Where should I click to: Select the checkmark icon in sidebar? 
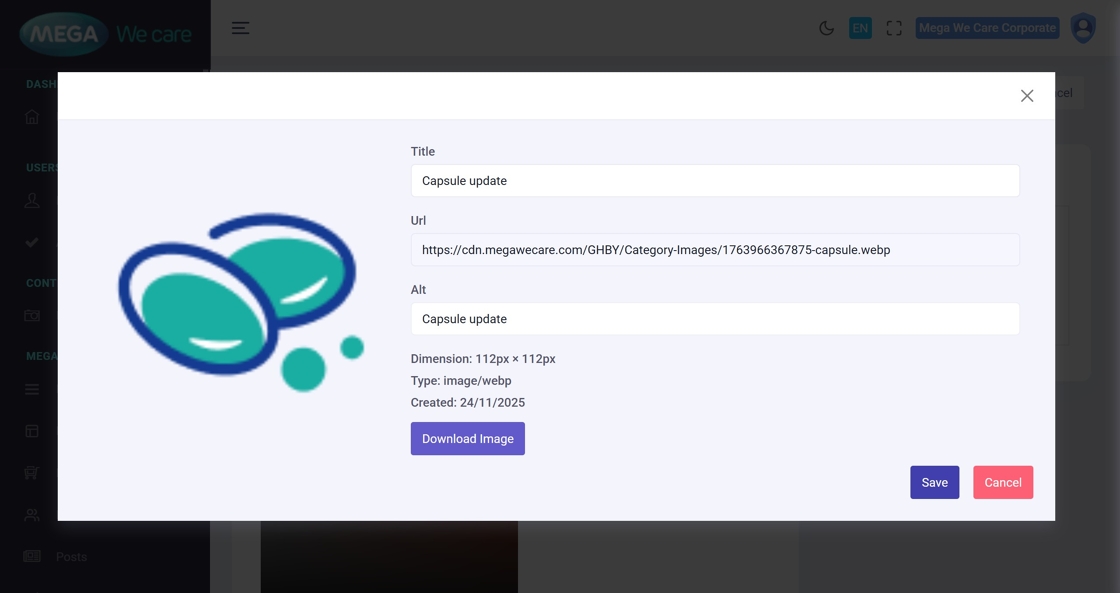32,242
